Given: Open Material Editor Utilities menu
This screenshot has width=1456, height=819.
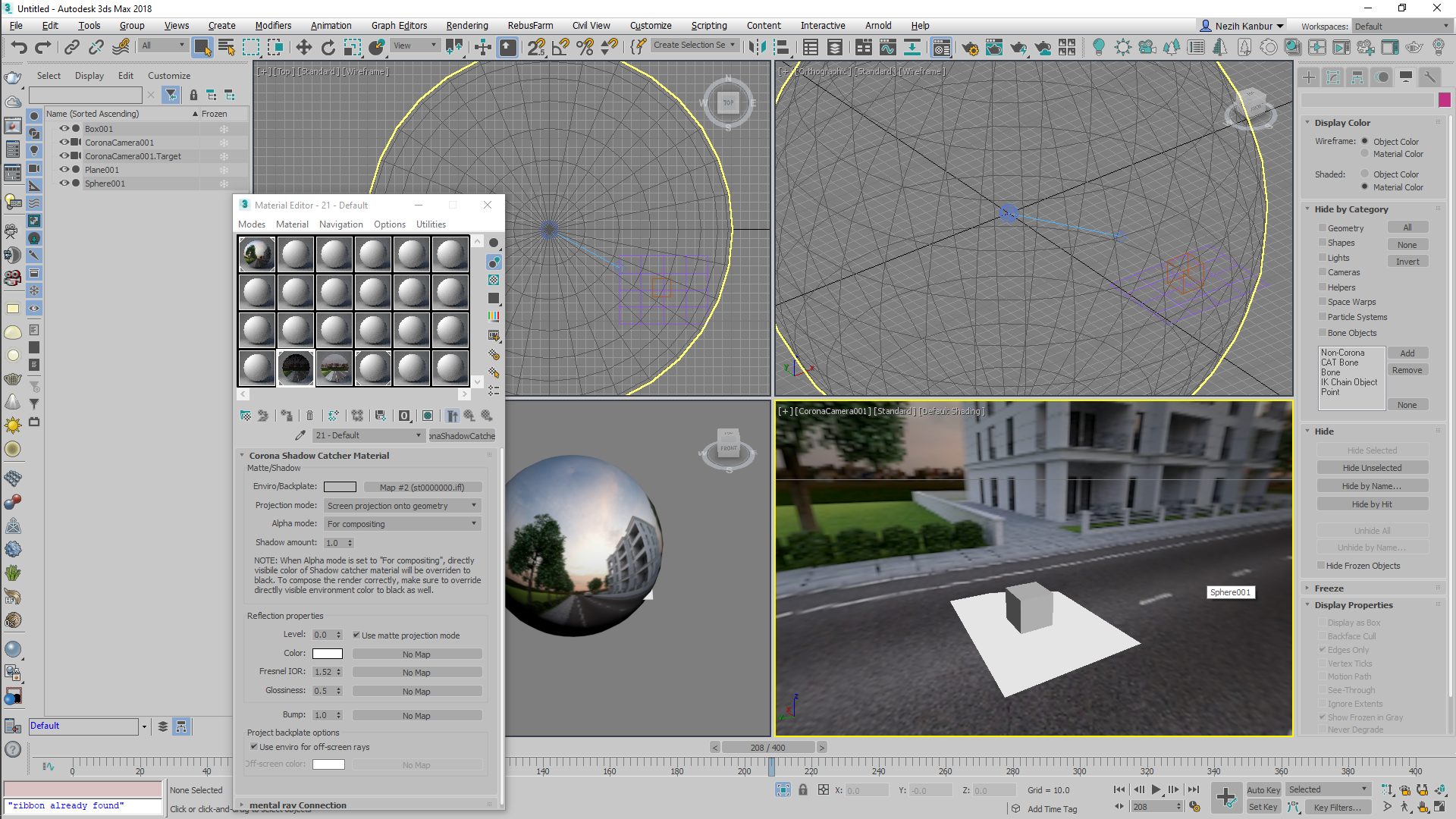Looking at the screenshot, I should [x=431, y=224].
